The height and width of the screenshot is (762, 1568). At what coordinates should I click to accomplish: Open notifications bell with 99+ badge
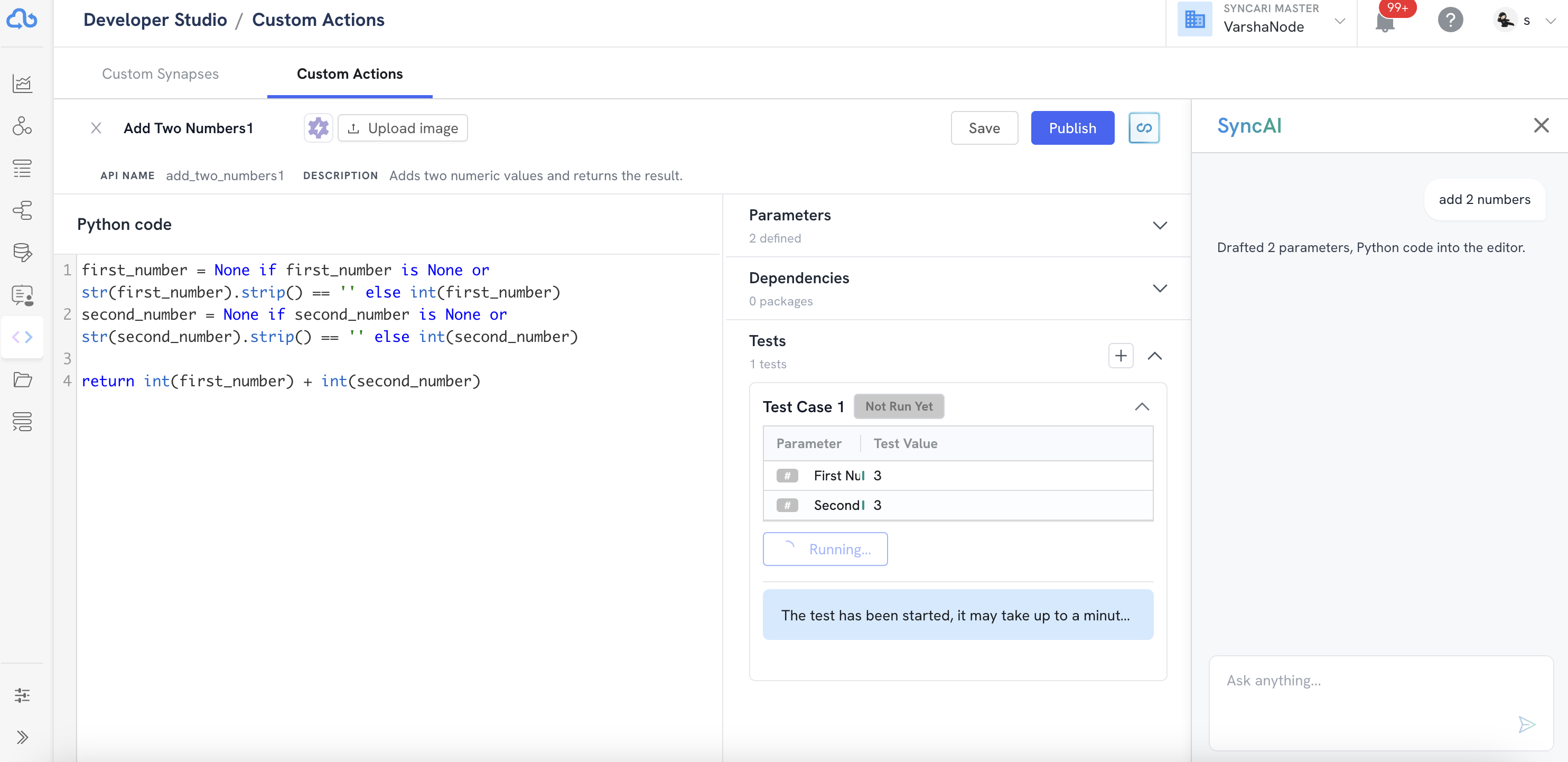1384,23
